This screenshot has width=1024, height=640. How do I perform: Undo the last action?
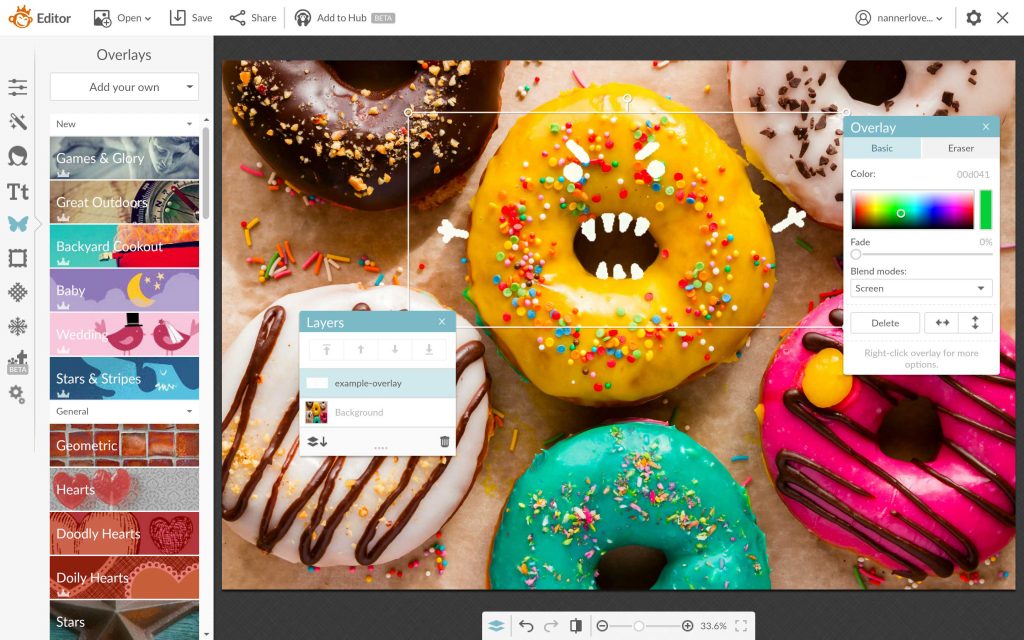(x=527, y=625)
